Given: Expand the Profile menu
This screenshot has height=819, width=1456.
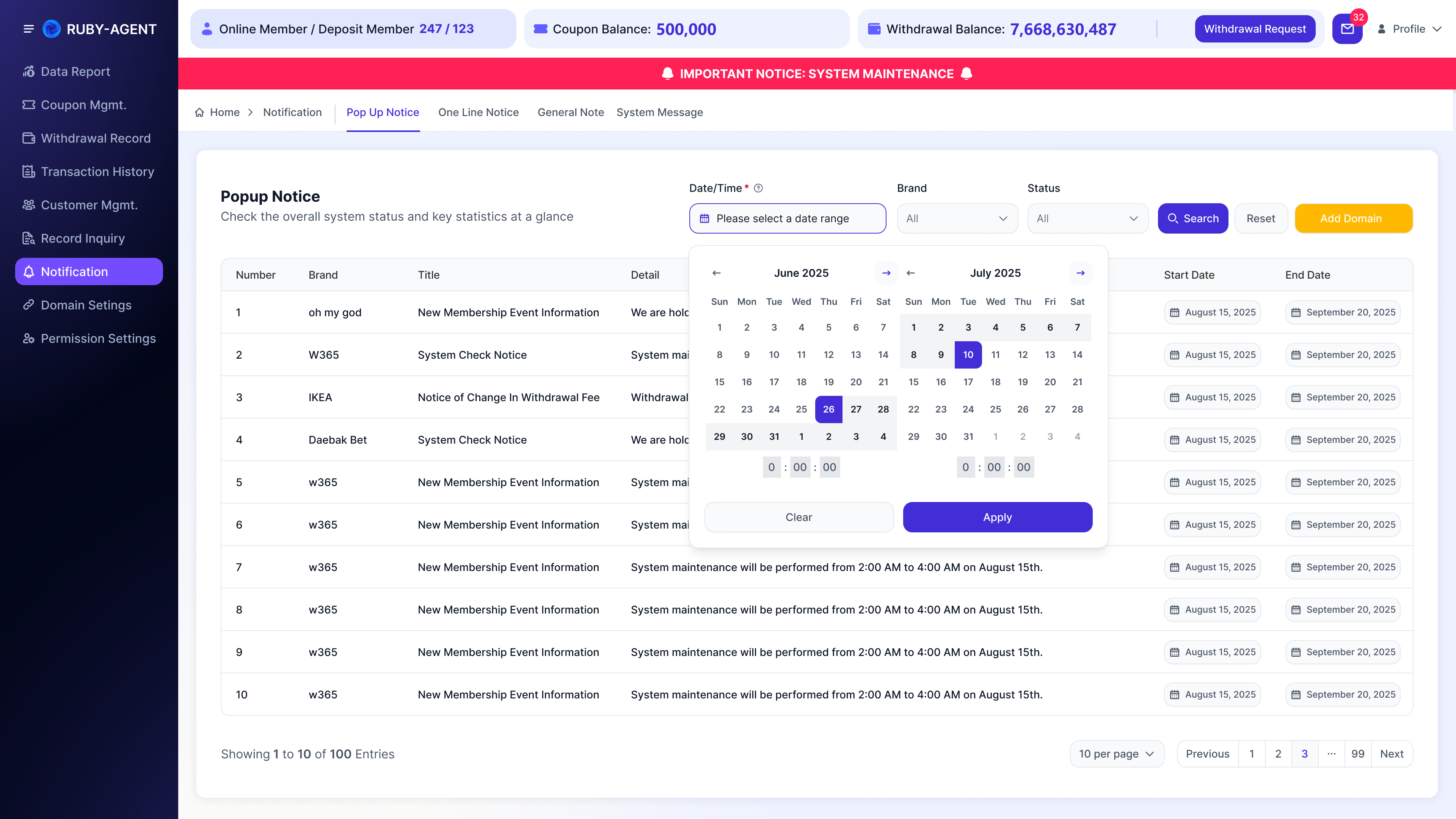Looking at the screenshot, I should pyautogui.click(x=1410, y=29).
